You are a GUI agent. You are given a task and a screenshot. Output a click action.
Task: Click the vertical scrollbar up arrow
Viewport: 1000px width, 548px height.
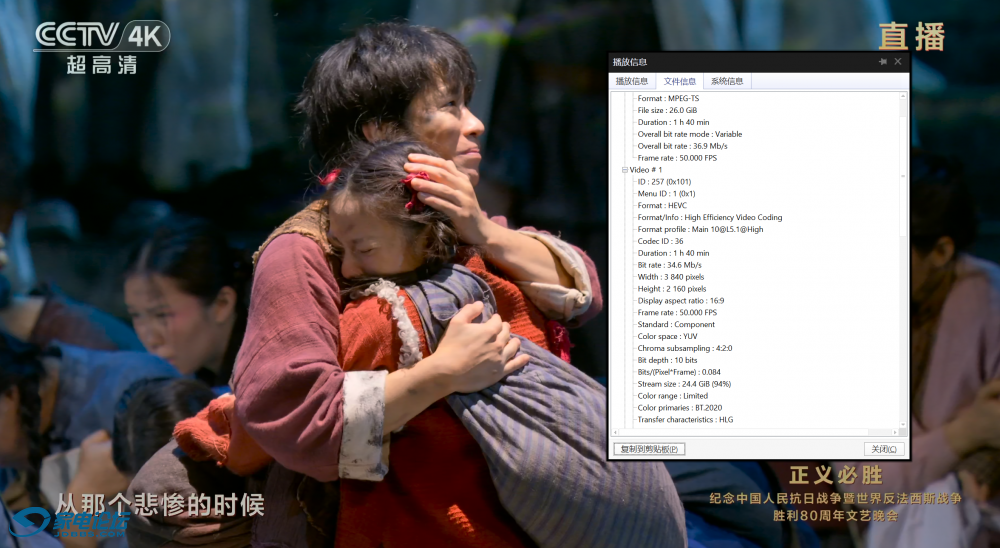tap(903, 97)
